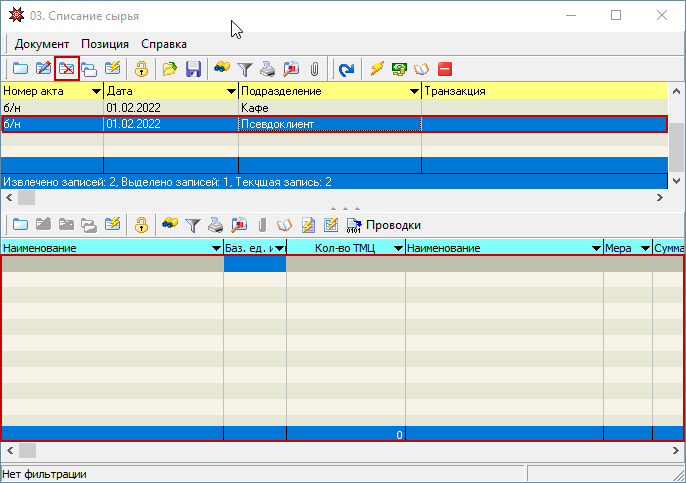
Task: Expand the Подразделение column dropdown arrow
Action: [x=414, y=91]
